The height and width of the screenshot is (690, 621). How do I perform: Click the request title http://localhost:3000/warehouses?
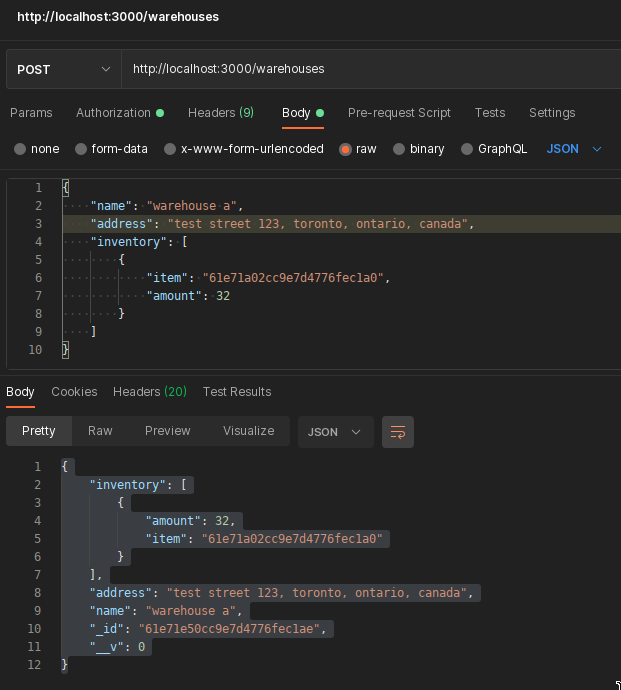click(118, 17)
